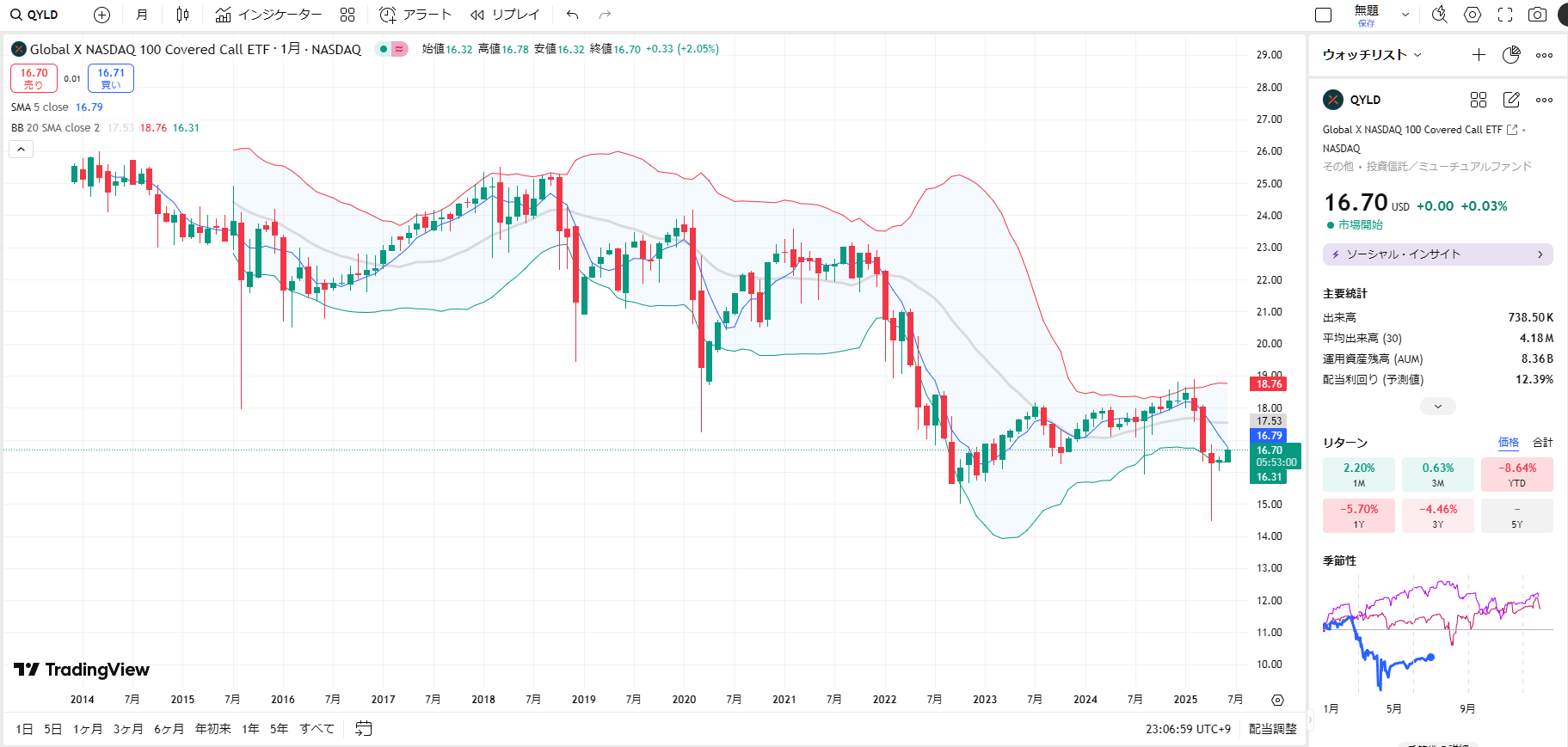Set the range to 6ヶ月
Viewport: 1568px width, 747px height.
click(x=169, y=729)
